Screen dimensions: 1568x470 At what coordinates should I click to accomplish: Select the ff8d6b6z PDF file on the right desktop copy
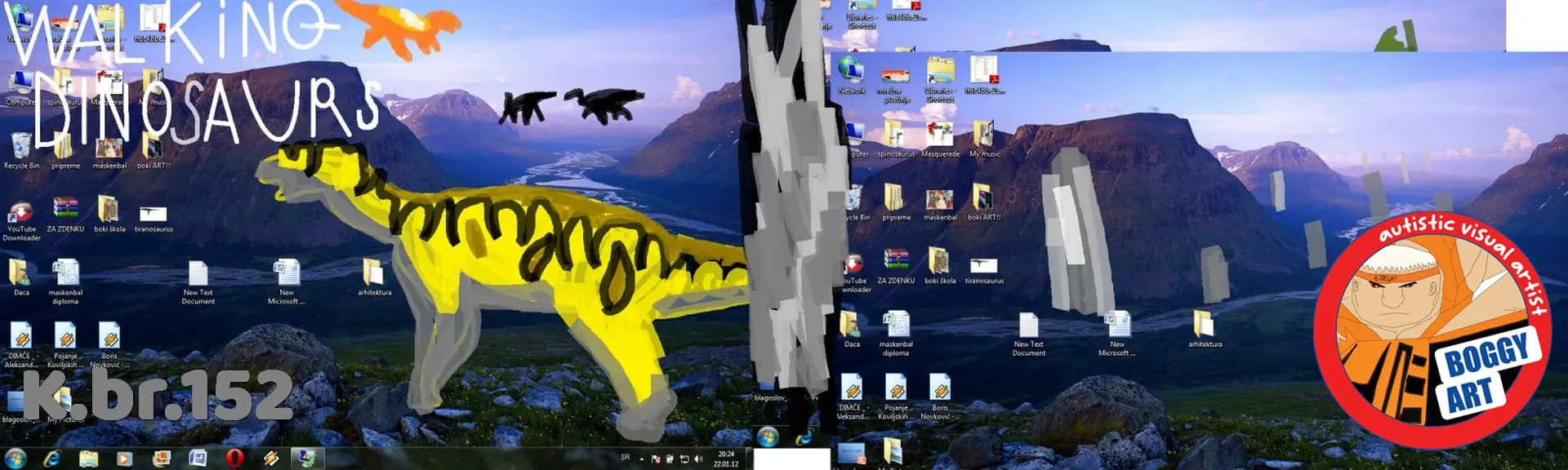coord(984,76)
